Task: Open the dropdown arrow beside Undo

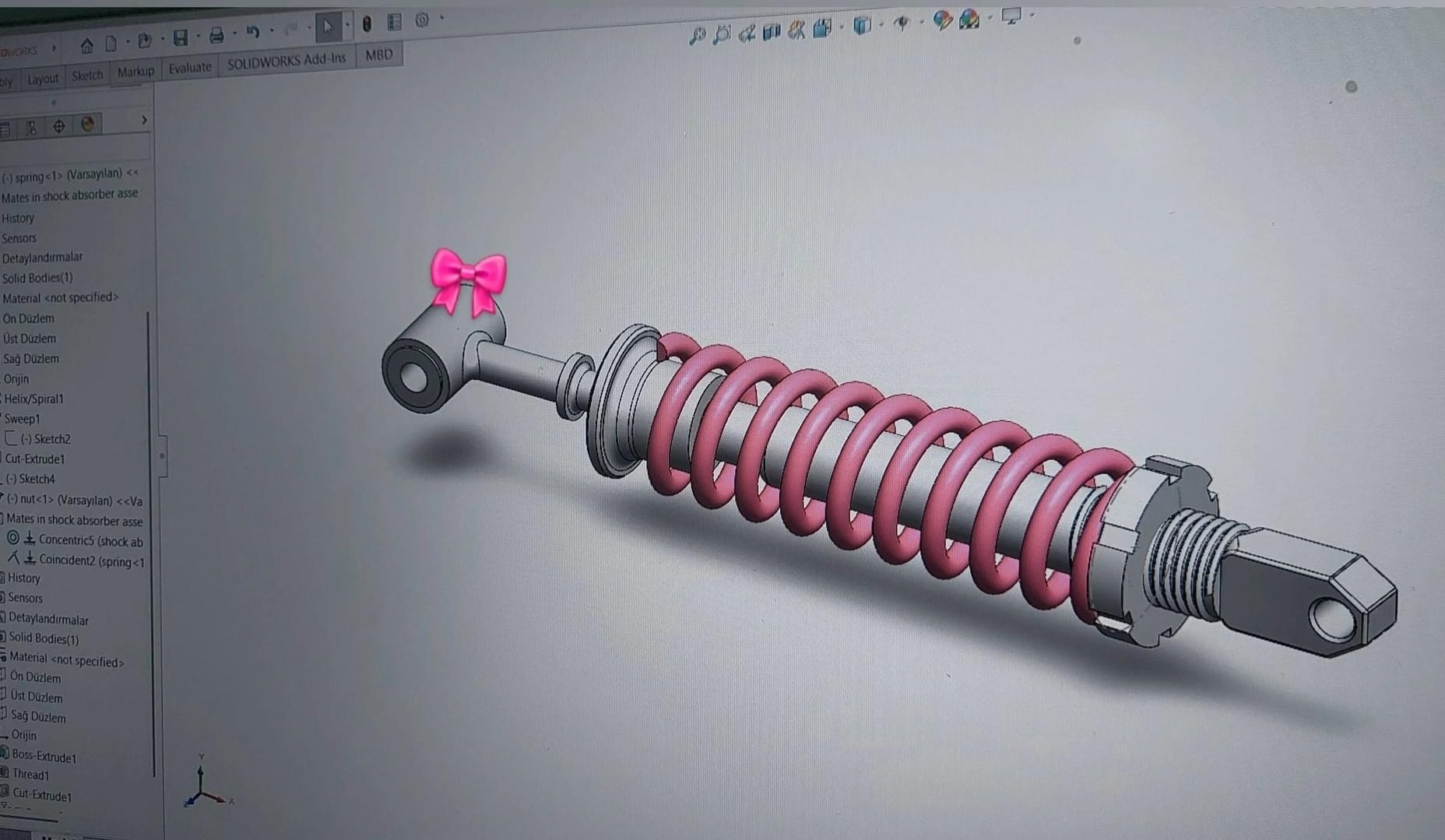Action: pyautogui.click(x=271, y=31)
